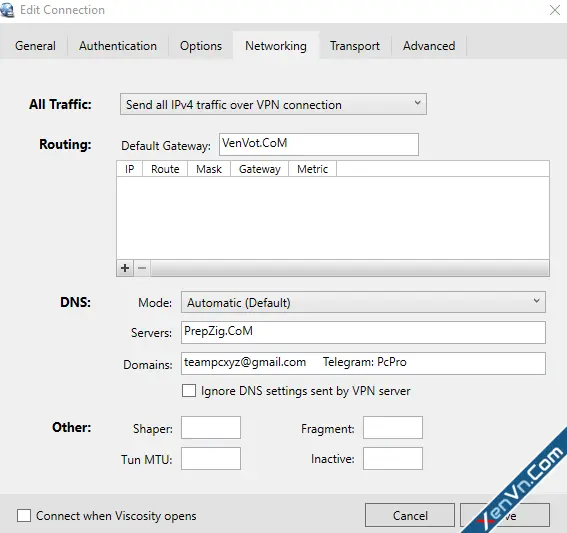
Task: Enable Ignore DNS settings sent by VPN server
Action: click(x=189, y=391)
